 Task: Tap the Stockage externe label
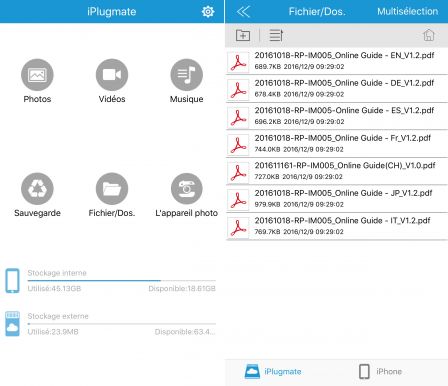pos(58,316)
